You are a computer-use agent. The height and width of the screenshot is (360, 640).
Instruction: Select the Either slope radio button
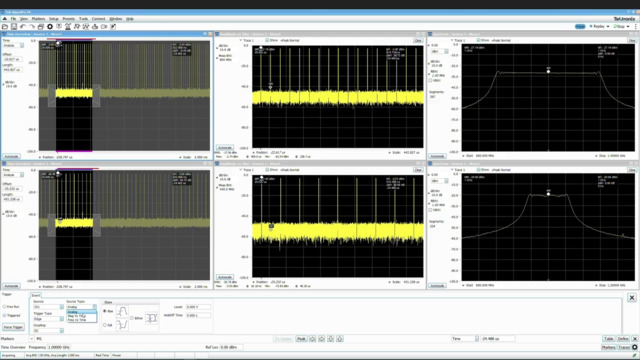pyautogui.click(x=132, y=318)
